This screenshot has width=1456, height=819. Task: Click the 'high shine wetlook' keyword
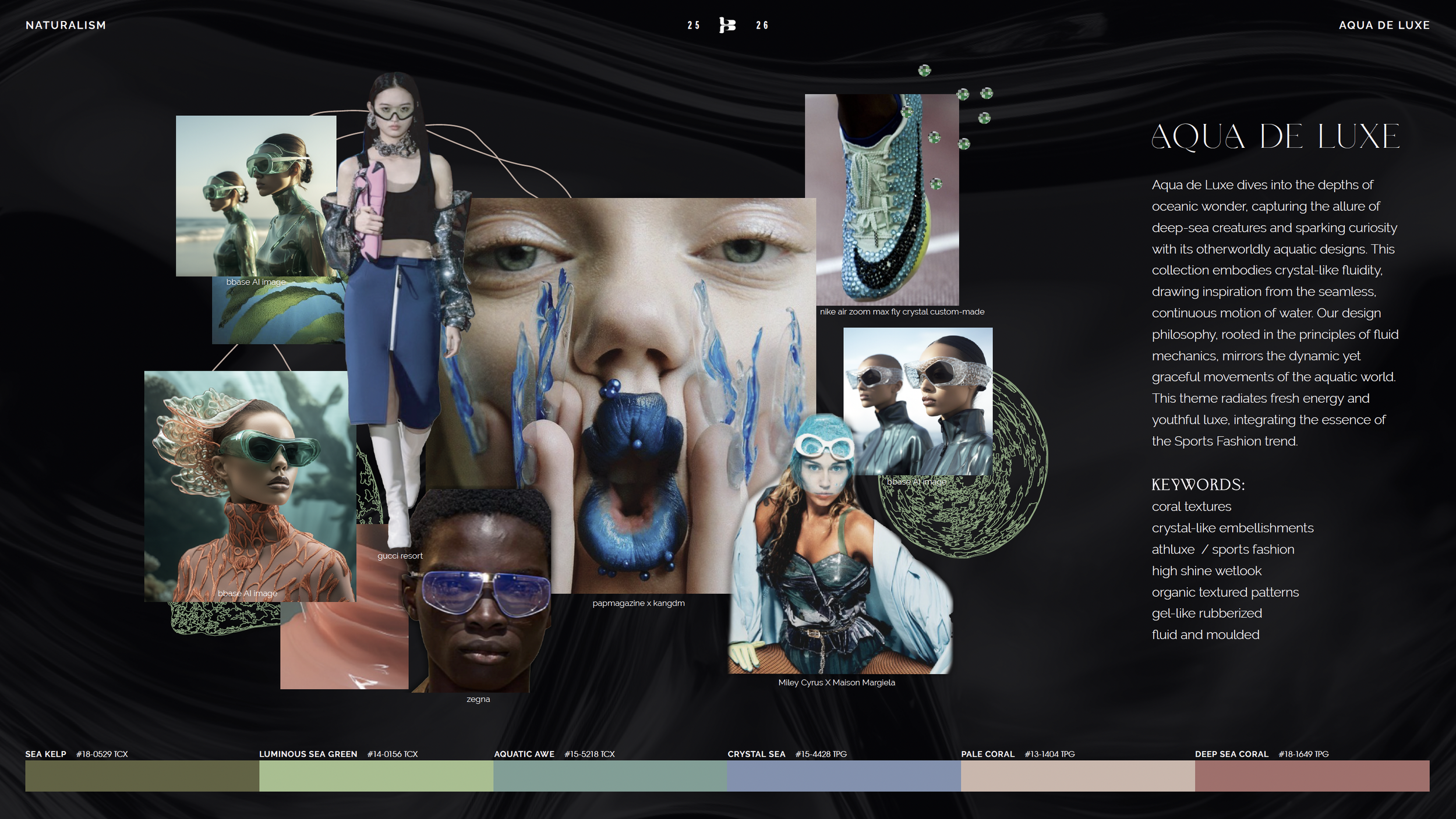[x=1207, y=571]
